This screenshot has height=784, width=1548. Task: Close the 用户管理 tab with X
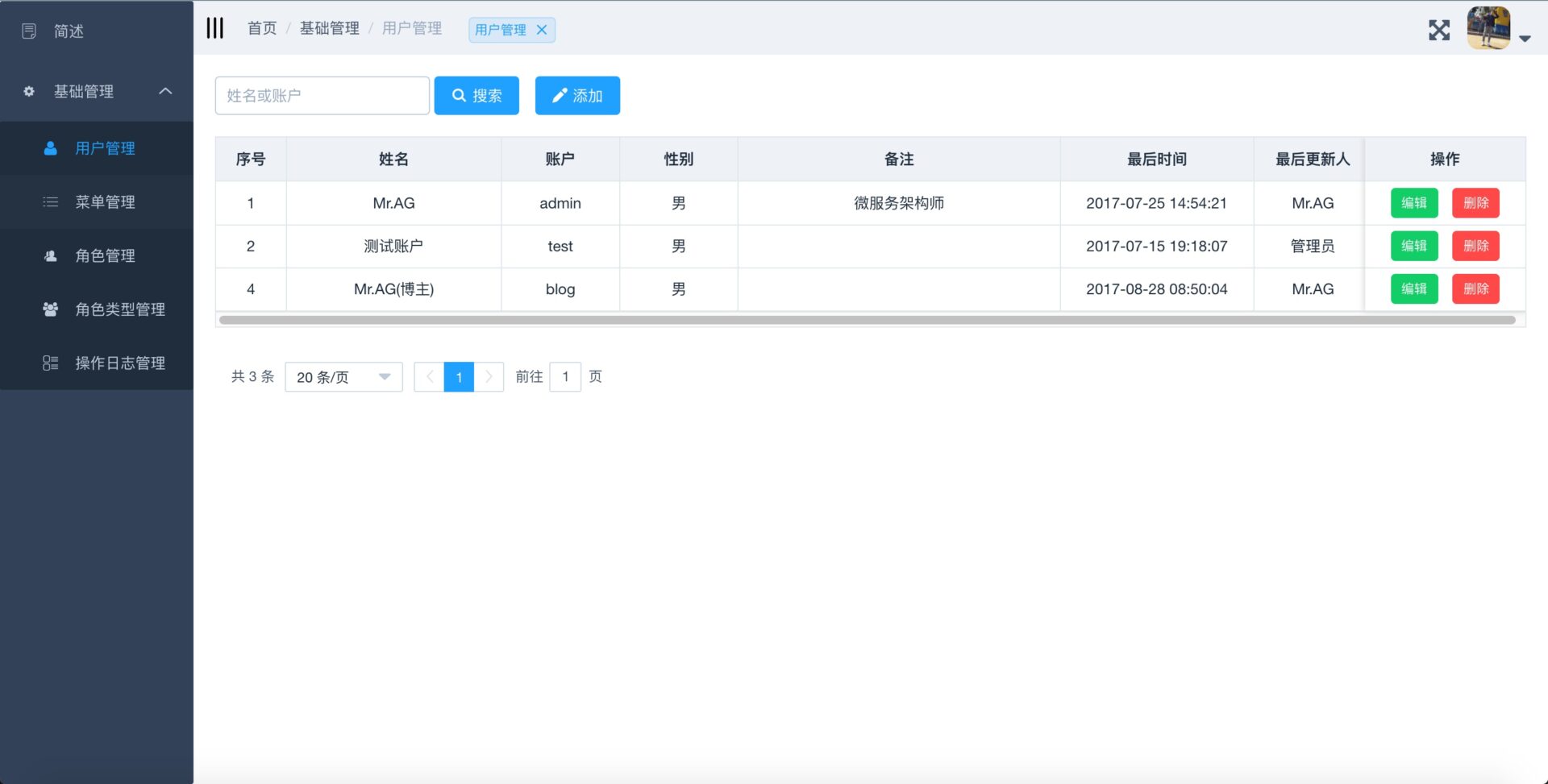pyautogui.click(x=542, y=30)
